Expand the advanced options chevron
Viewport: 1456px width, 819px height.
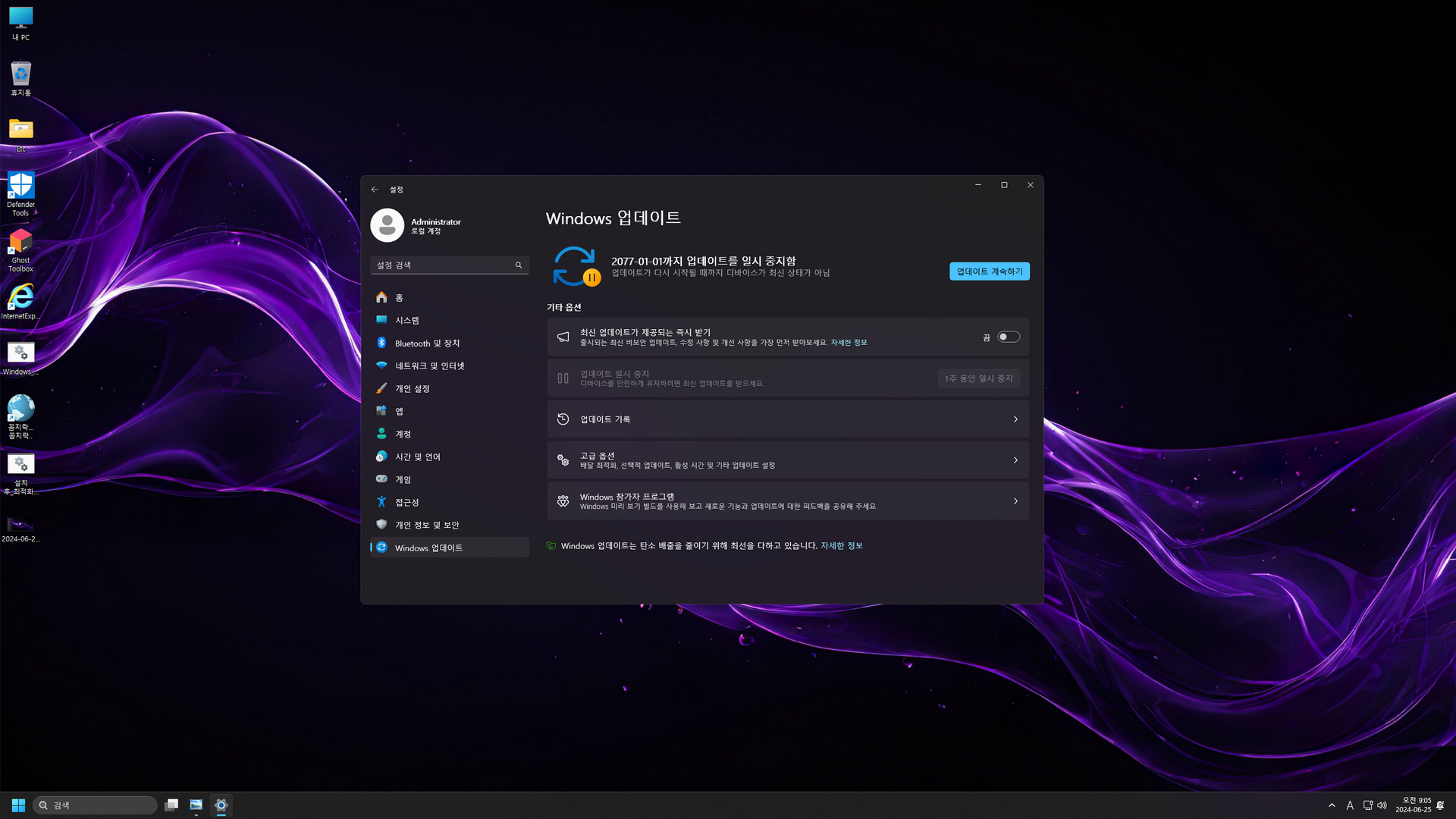1015,460
